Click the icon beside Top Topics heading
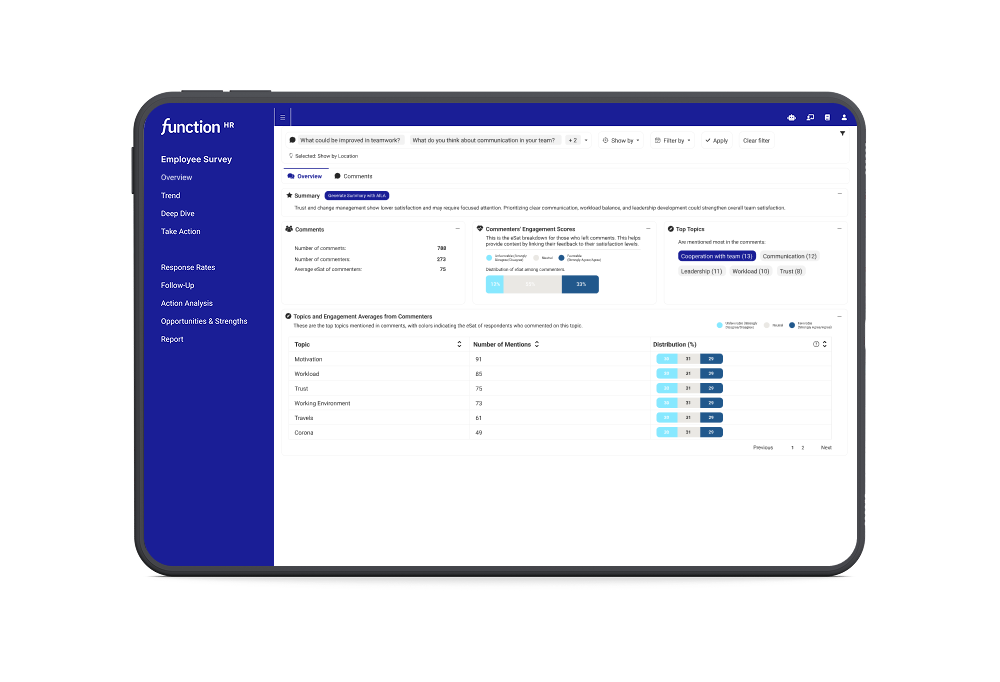The image size is (1000, 682). 671,228
